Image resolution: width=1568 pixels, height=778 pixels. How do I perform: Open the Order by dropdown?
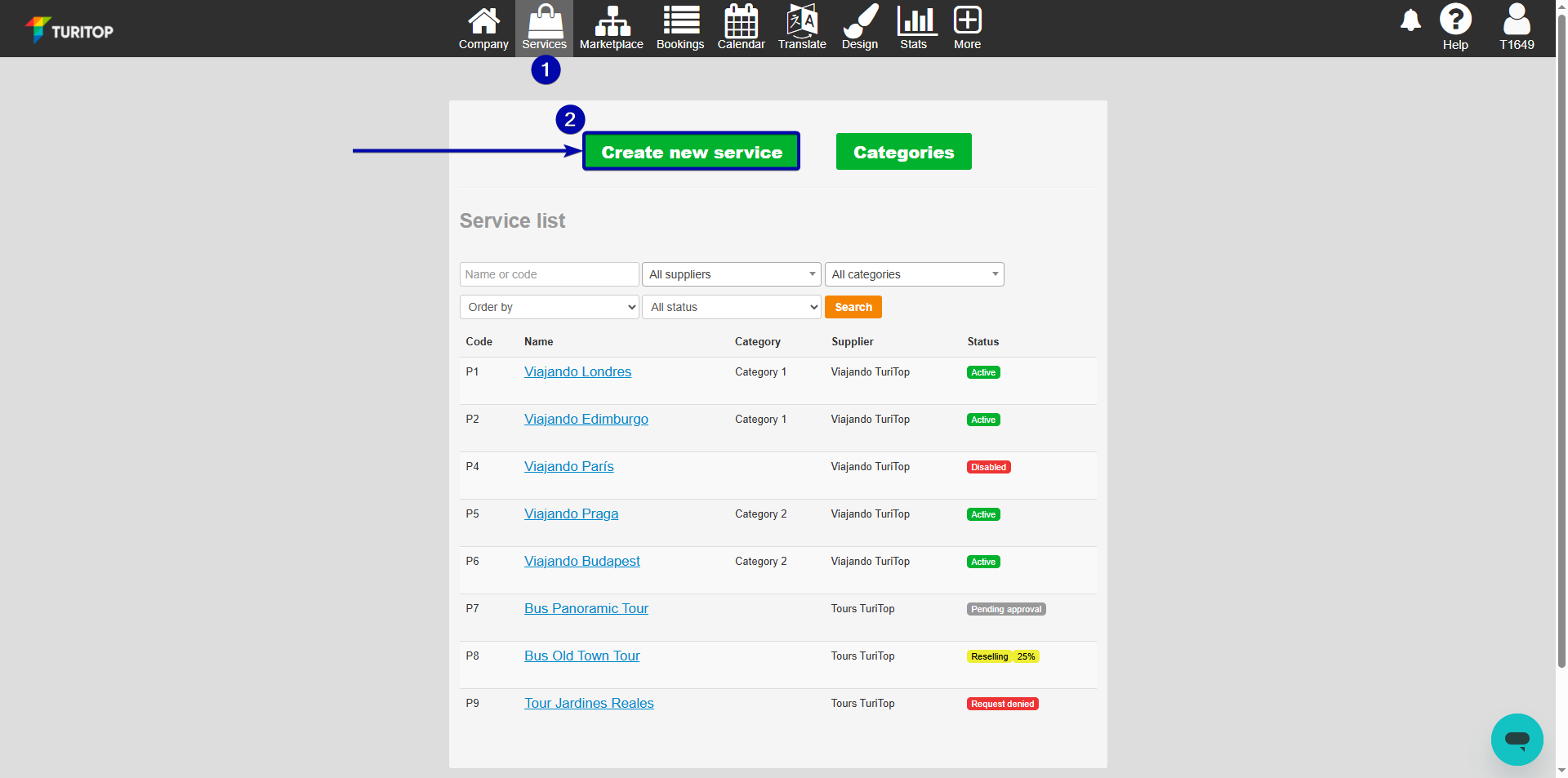549,307
